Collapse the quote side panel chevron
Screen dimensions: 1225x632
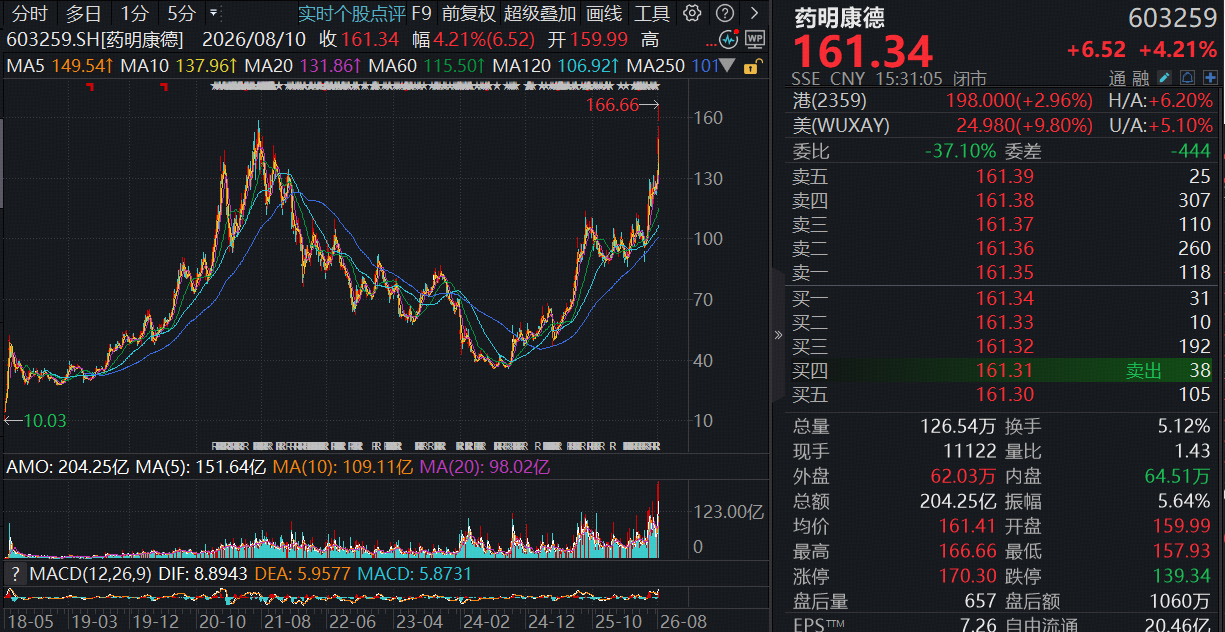tap(779, 335)
